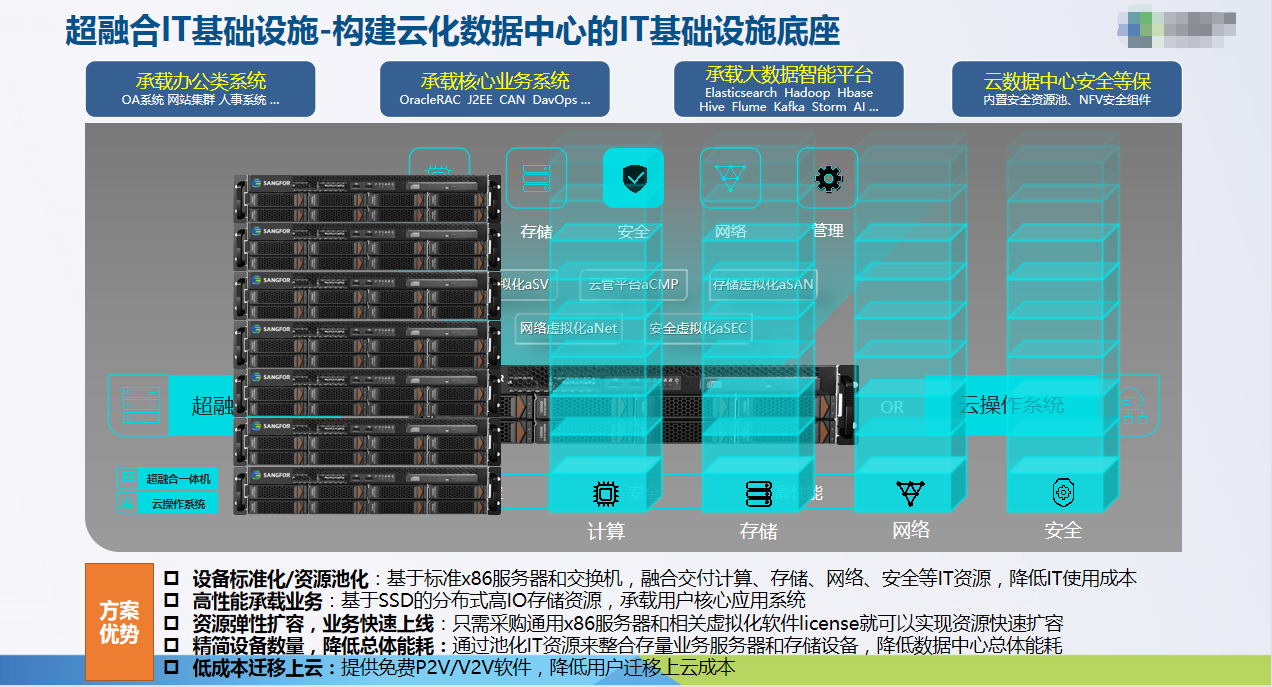Click the 承载核心业务系统 heading
Screen dimensions: 1272x687
[x=495, y=81]
